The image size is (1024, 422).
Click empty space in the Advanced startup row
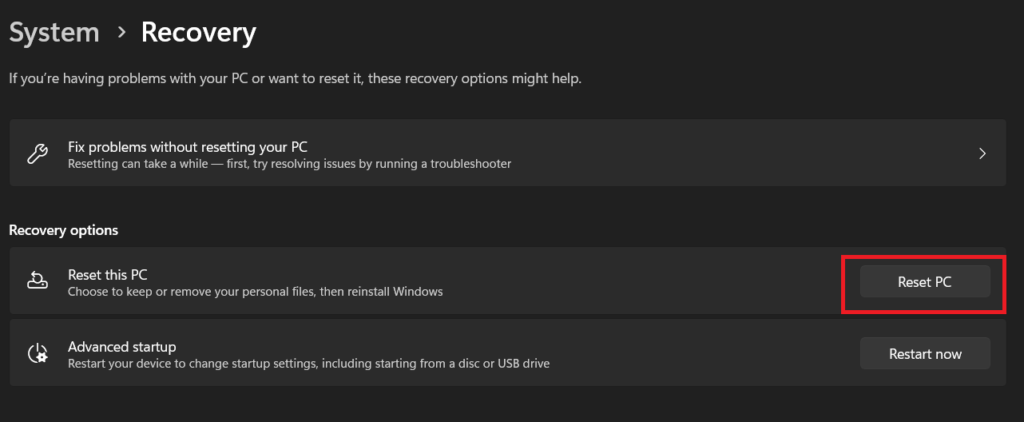[x=700, y=354]
